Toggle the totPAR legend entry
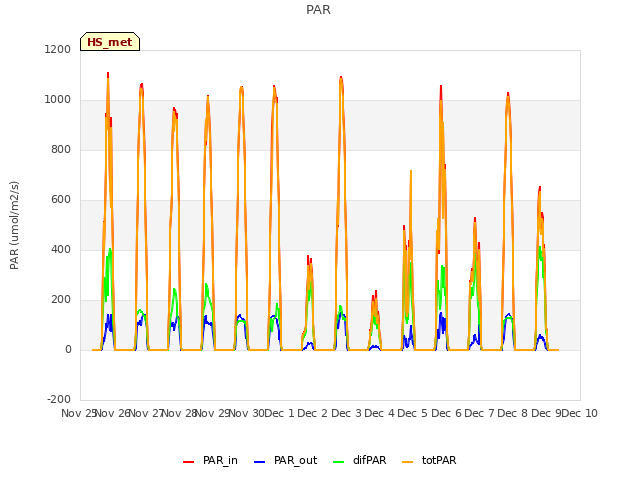This screenshot has height=480, width=640. click(429, 460)
